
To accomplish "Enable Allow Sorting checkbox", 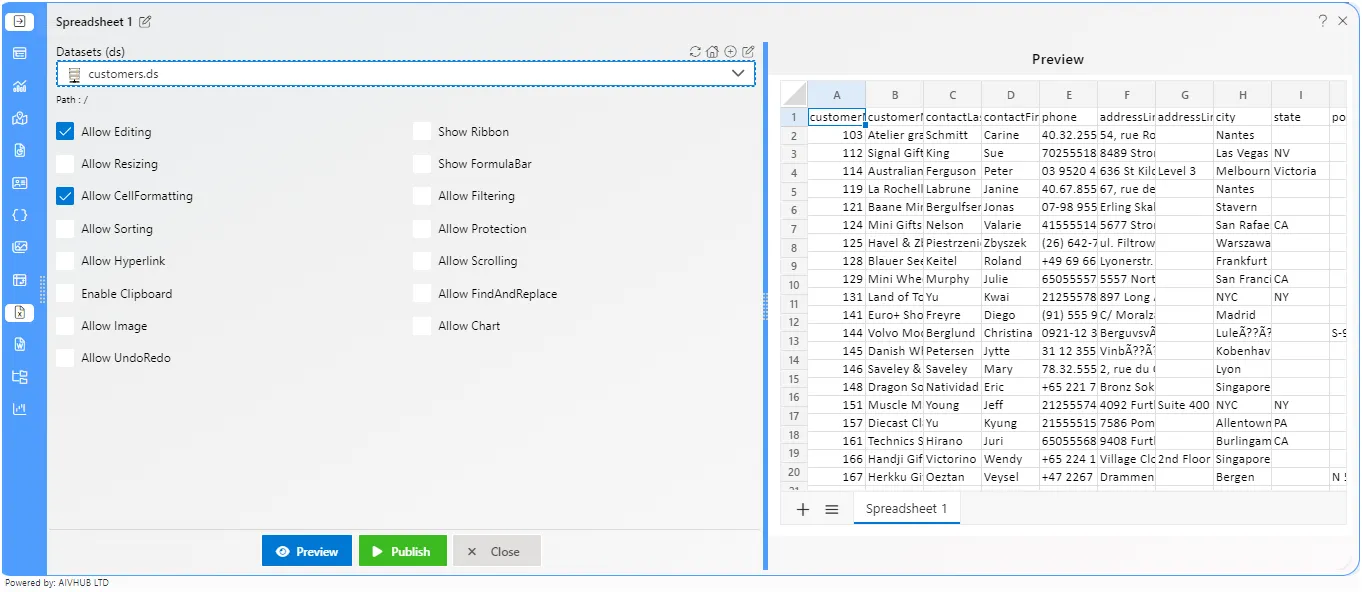I will [65, 229].
